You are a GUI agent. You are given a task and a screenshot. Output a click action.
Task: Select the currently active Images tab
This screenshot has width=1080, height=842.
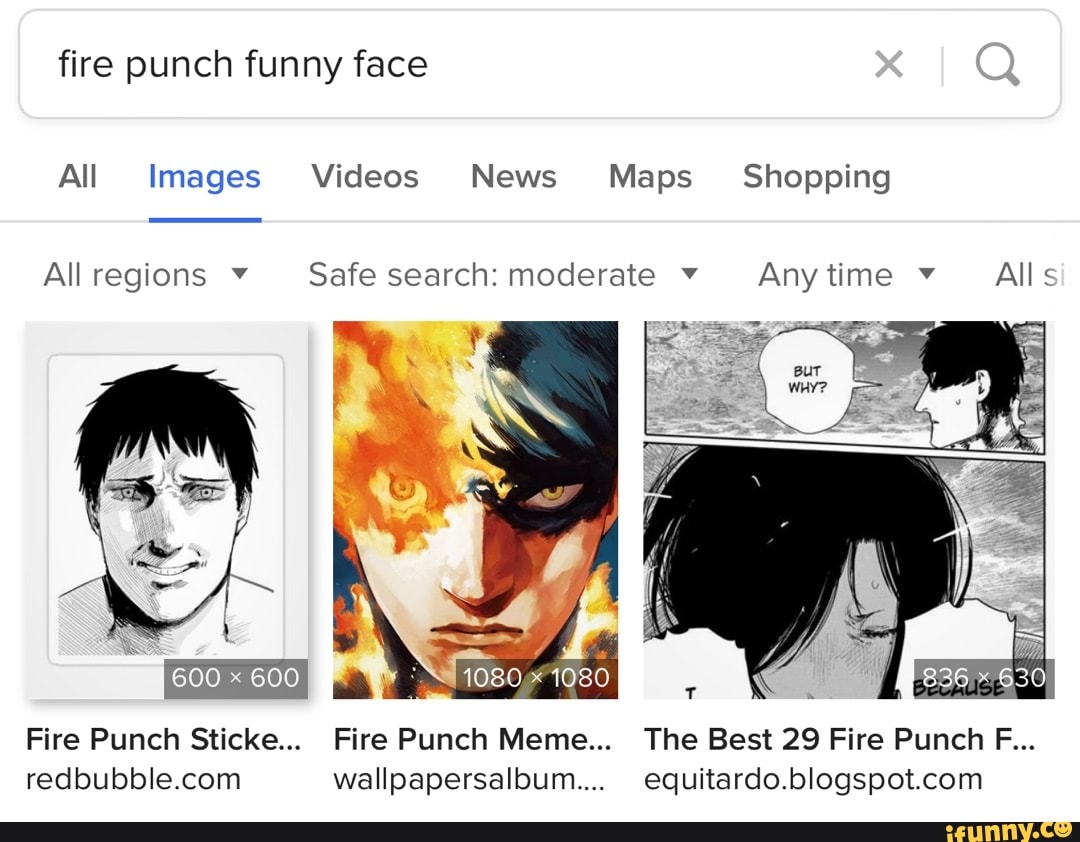tap(204, 176)
